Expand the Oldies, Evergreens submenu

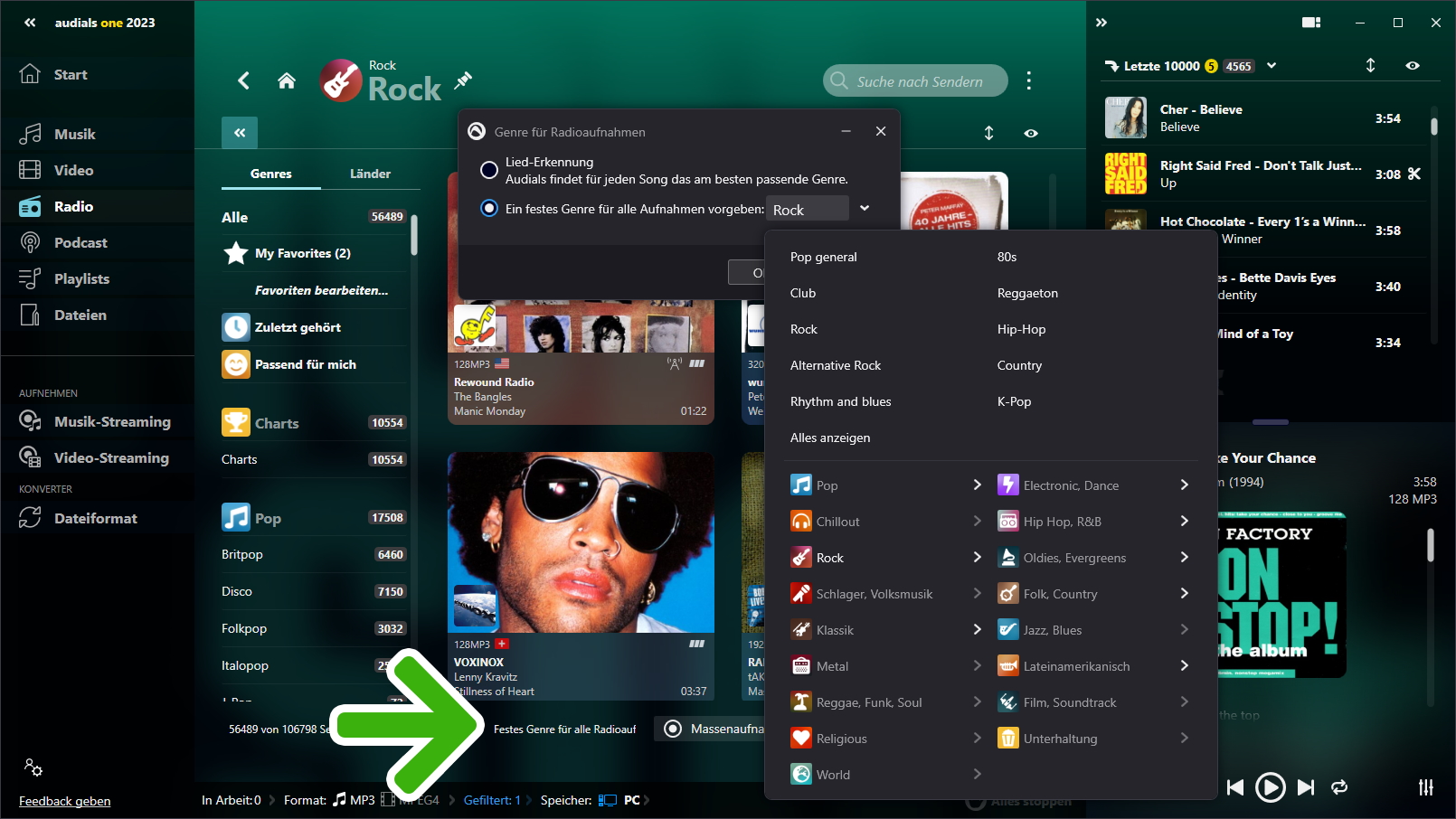pos(1184,557)
